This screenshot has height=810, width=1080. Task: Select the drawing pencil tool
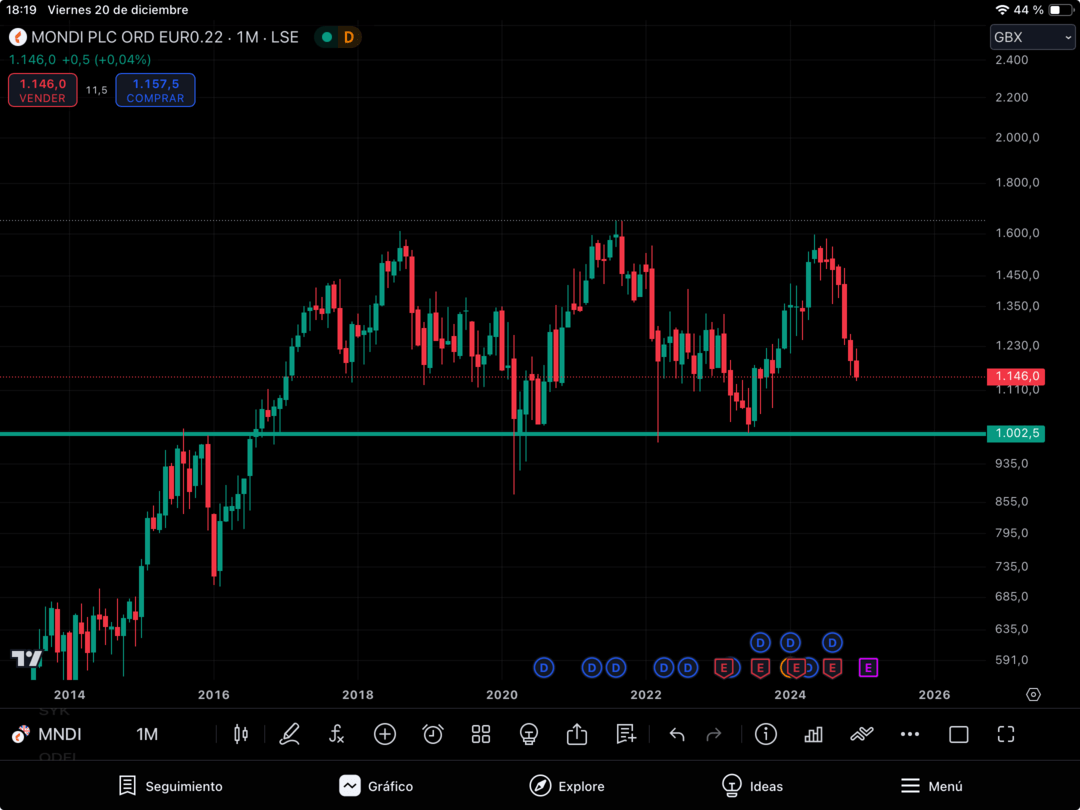[289, 734]
